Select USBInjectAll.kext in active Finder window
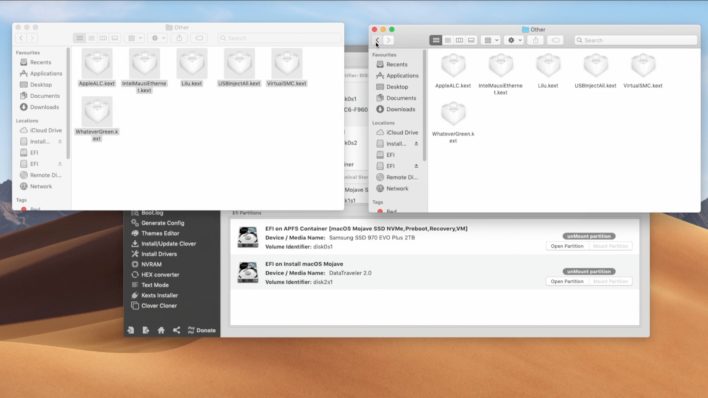This screenshot has height=398, width=708. [596, 71]
